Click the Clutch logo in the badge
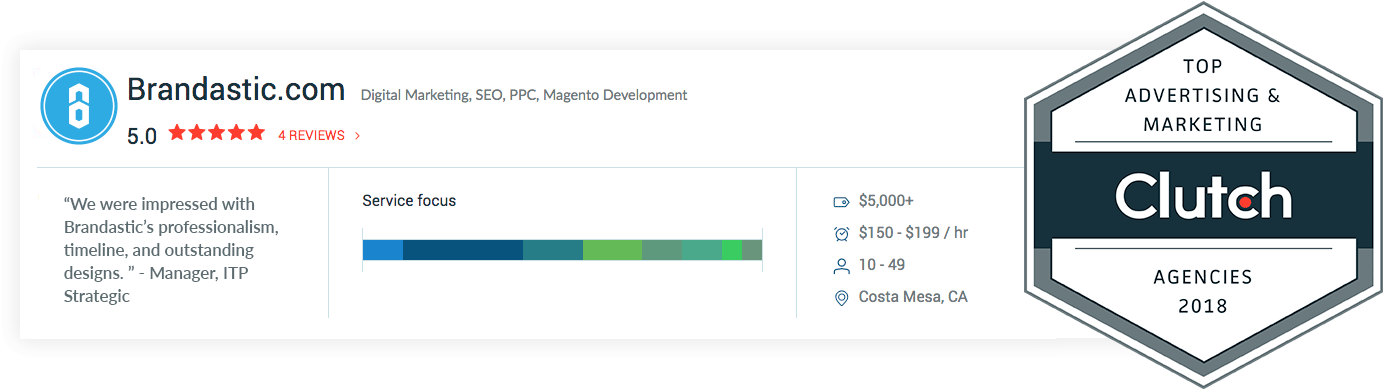The height and width of the screenshot is (389, 1383). tap(1203, 195)
